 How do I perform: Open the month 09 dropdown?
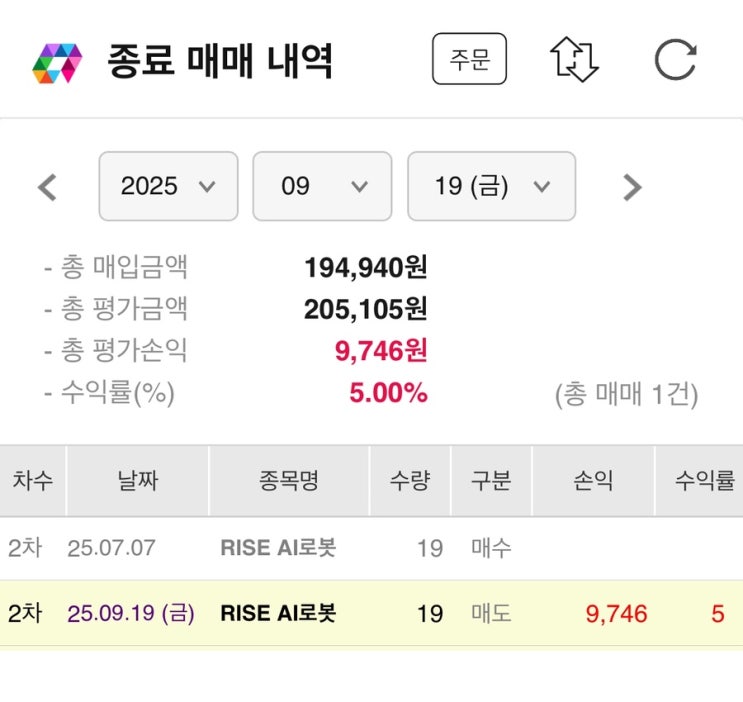tap(321, 186)
